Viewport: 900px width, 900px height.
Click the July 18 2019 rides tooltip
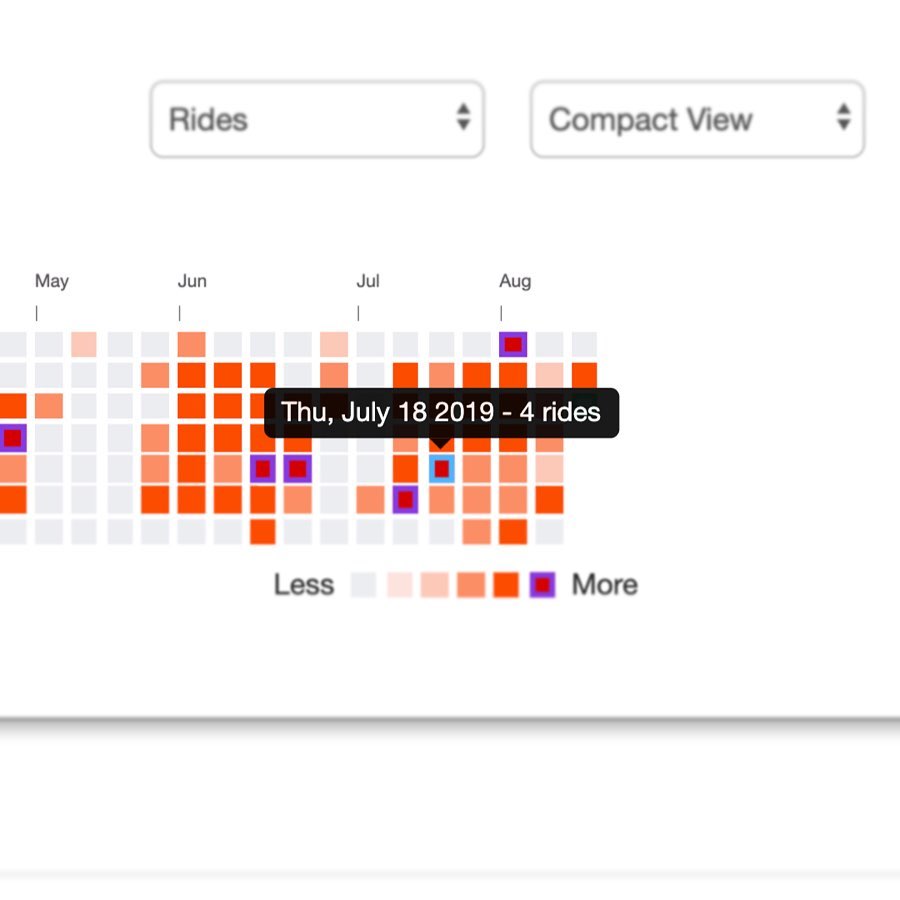[441, 412]
